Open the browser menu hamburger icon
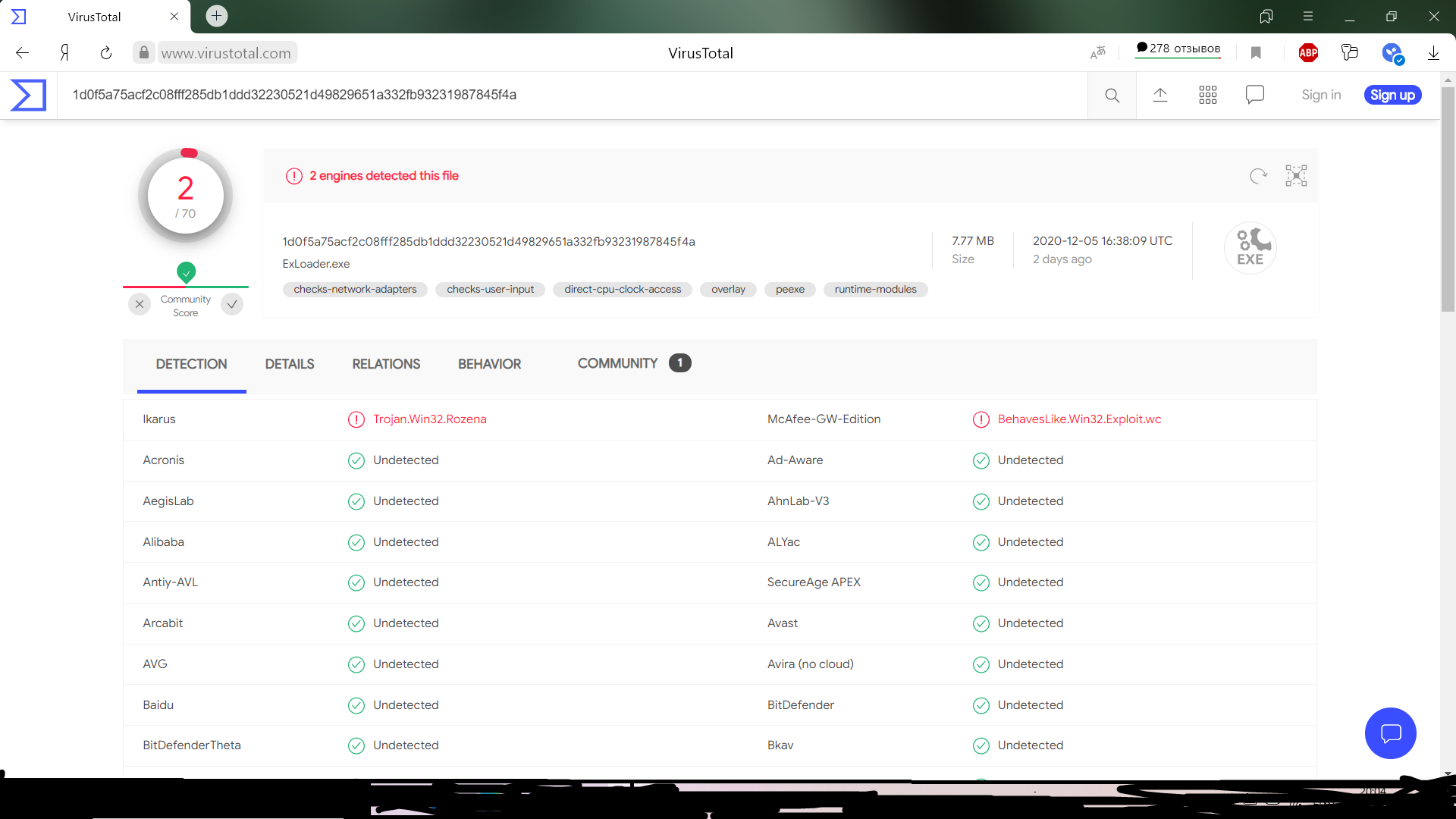This screenshot has height=819, width=1456. pyautogui.click(x=1308, y=16)
